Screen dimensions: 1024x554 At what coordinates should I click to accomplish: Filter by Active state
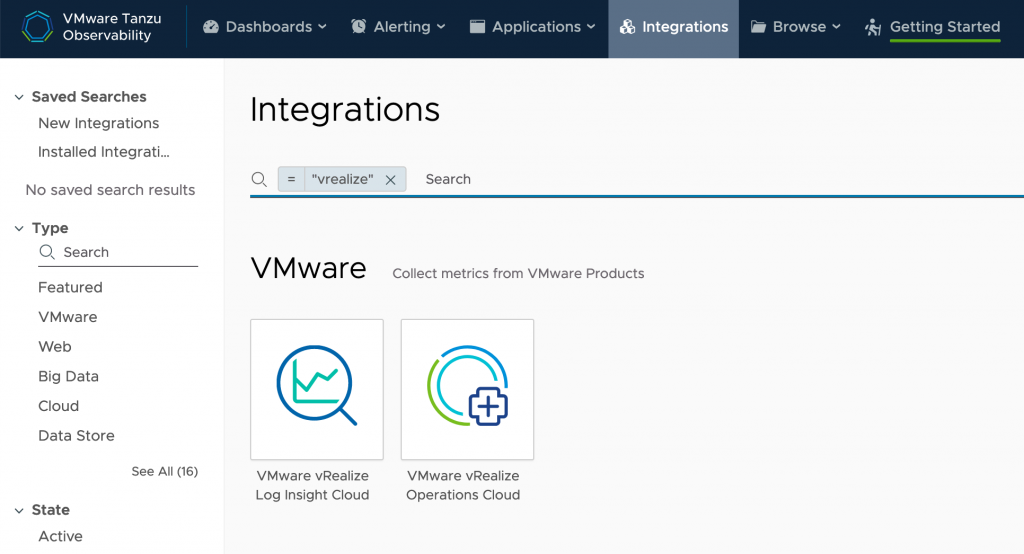point(61,536)
